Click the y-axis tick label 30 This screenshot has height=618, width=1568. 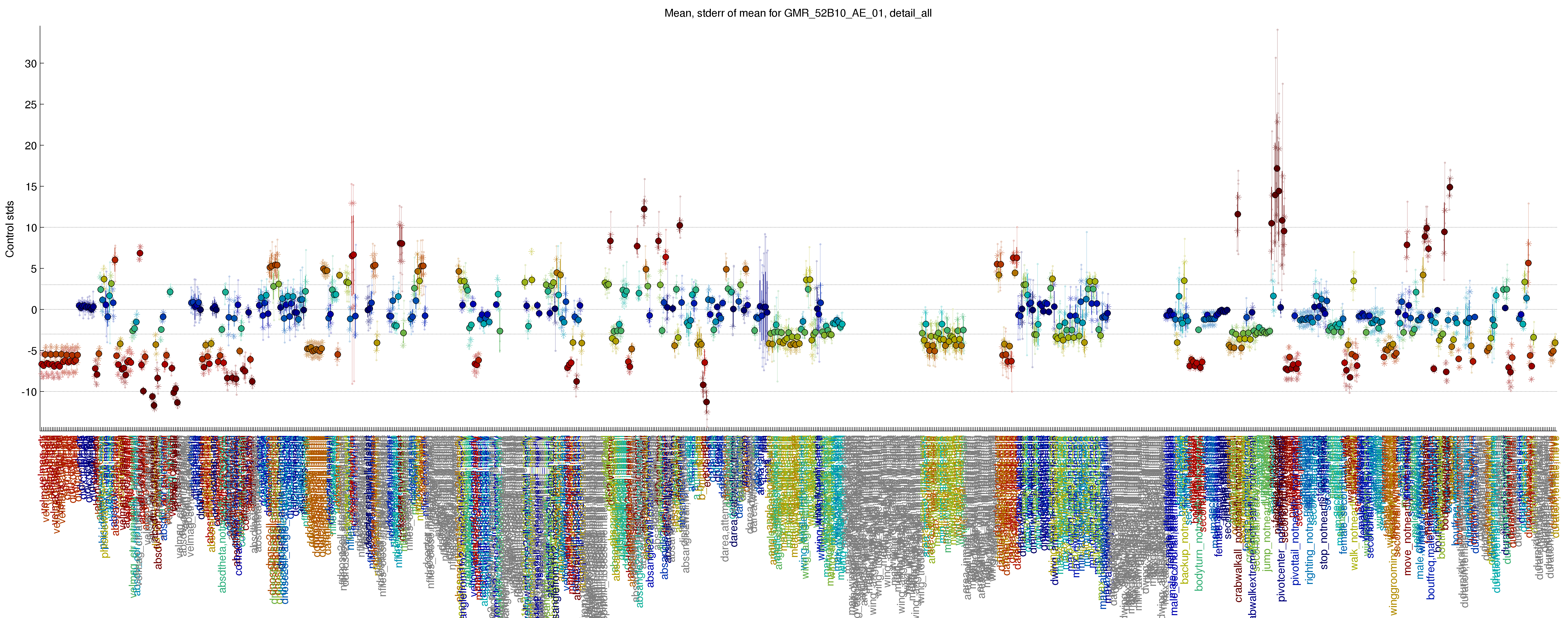[x=30, y=64]
